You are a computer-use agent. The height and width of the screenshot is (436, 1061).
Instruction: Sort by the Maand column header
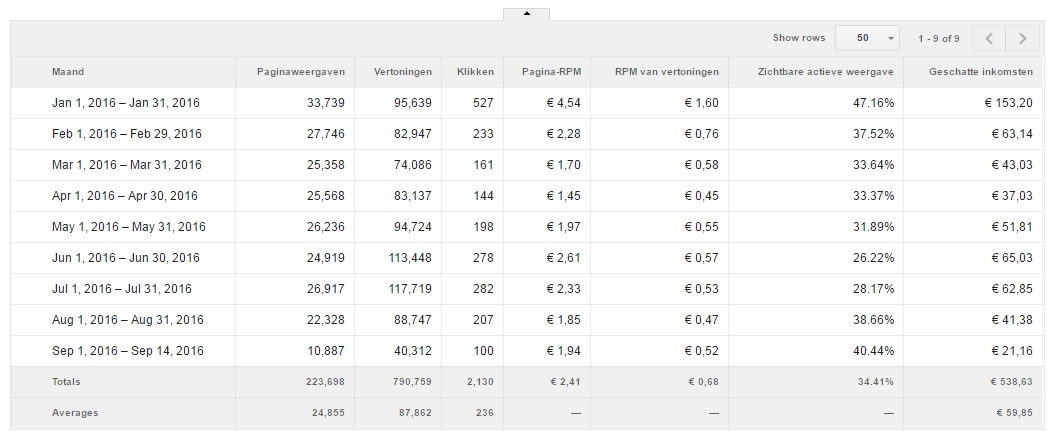click(68, 72)
